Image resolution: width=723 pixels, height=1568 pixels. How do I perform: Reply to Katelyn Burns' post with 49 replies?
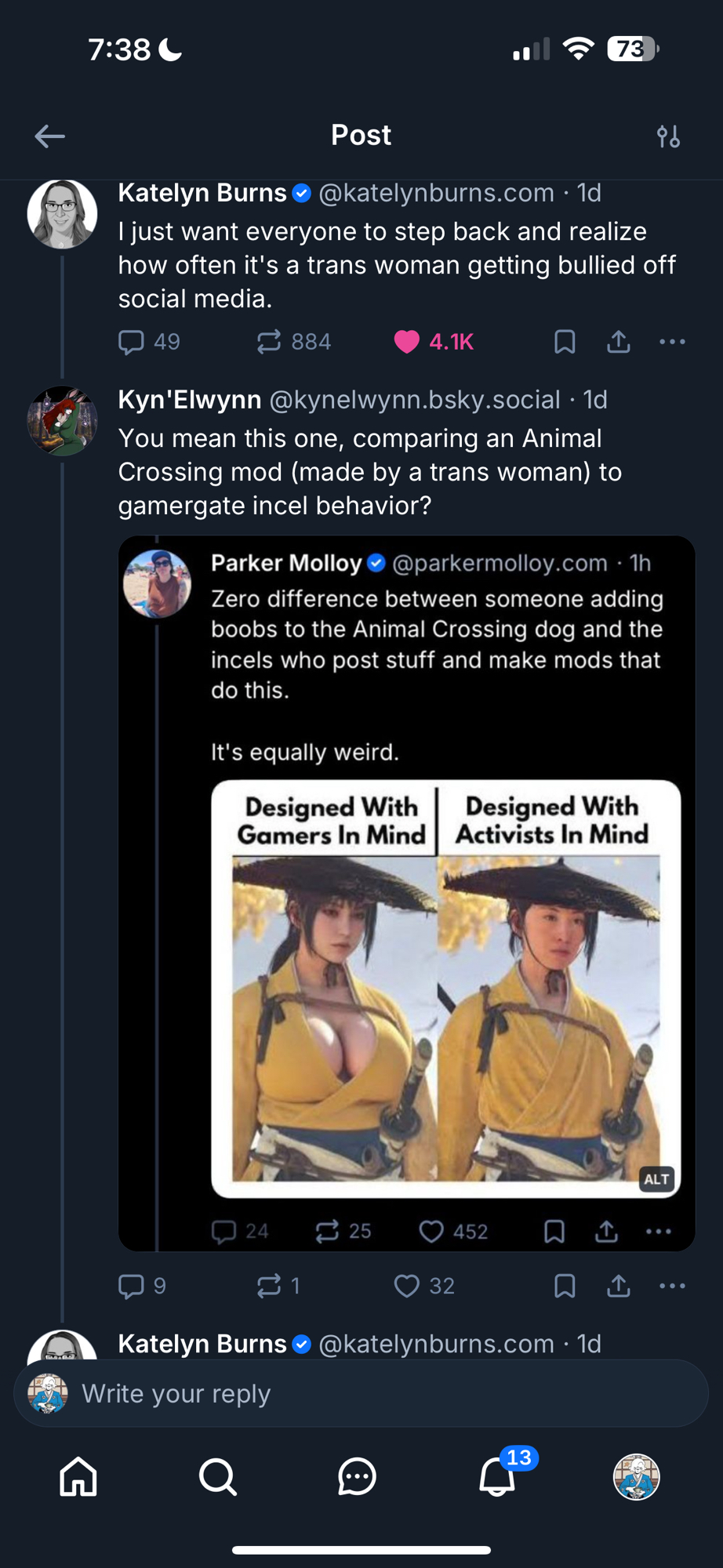tap(131, 342)
